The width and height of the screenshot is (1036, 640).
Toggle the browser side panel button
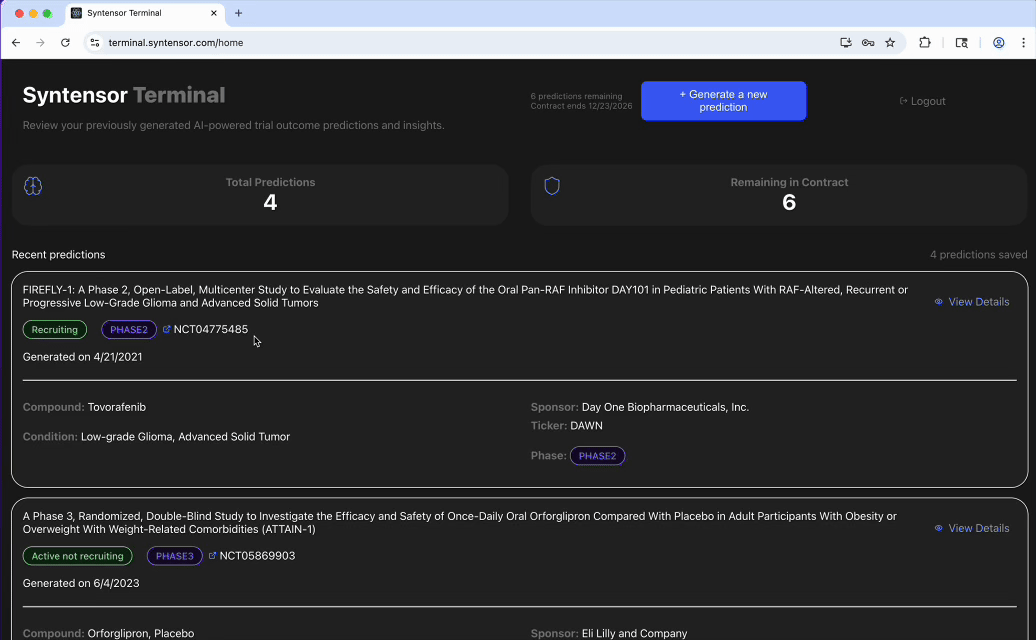pos(962,43)
